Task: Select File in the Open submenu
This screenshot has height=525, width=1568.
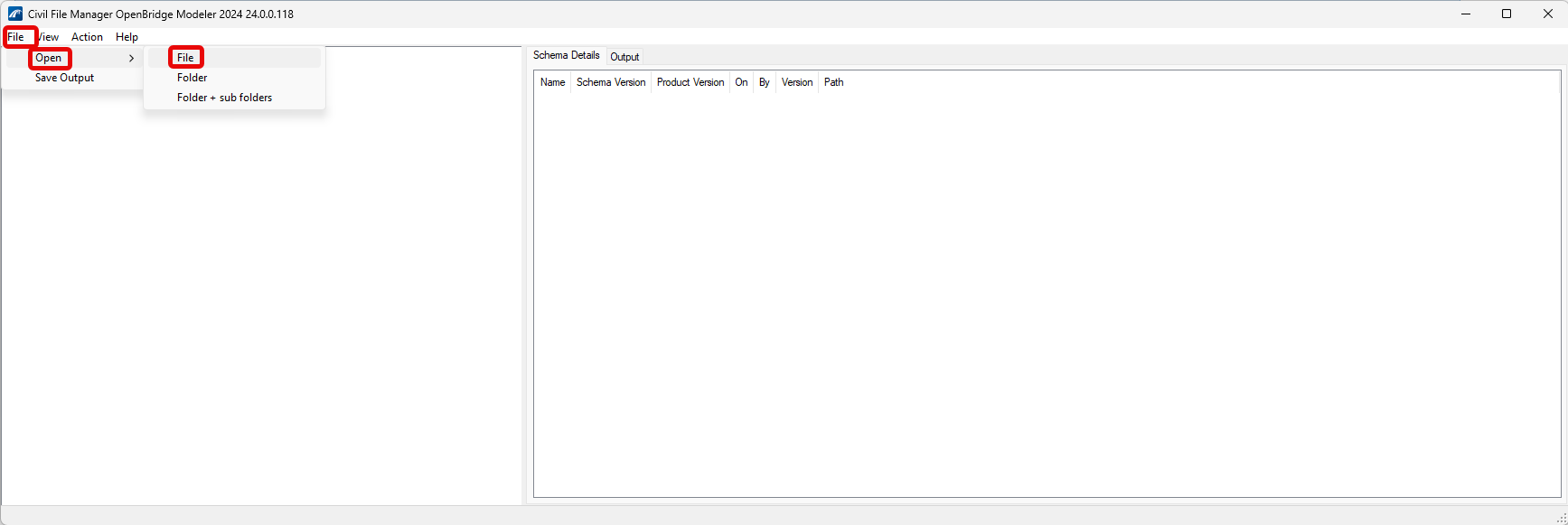Action: click(234, 58)
